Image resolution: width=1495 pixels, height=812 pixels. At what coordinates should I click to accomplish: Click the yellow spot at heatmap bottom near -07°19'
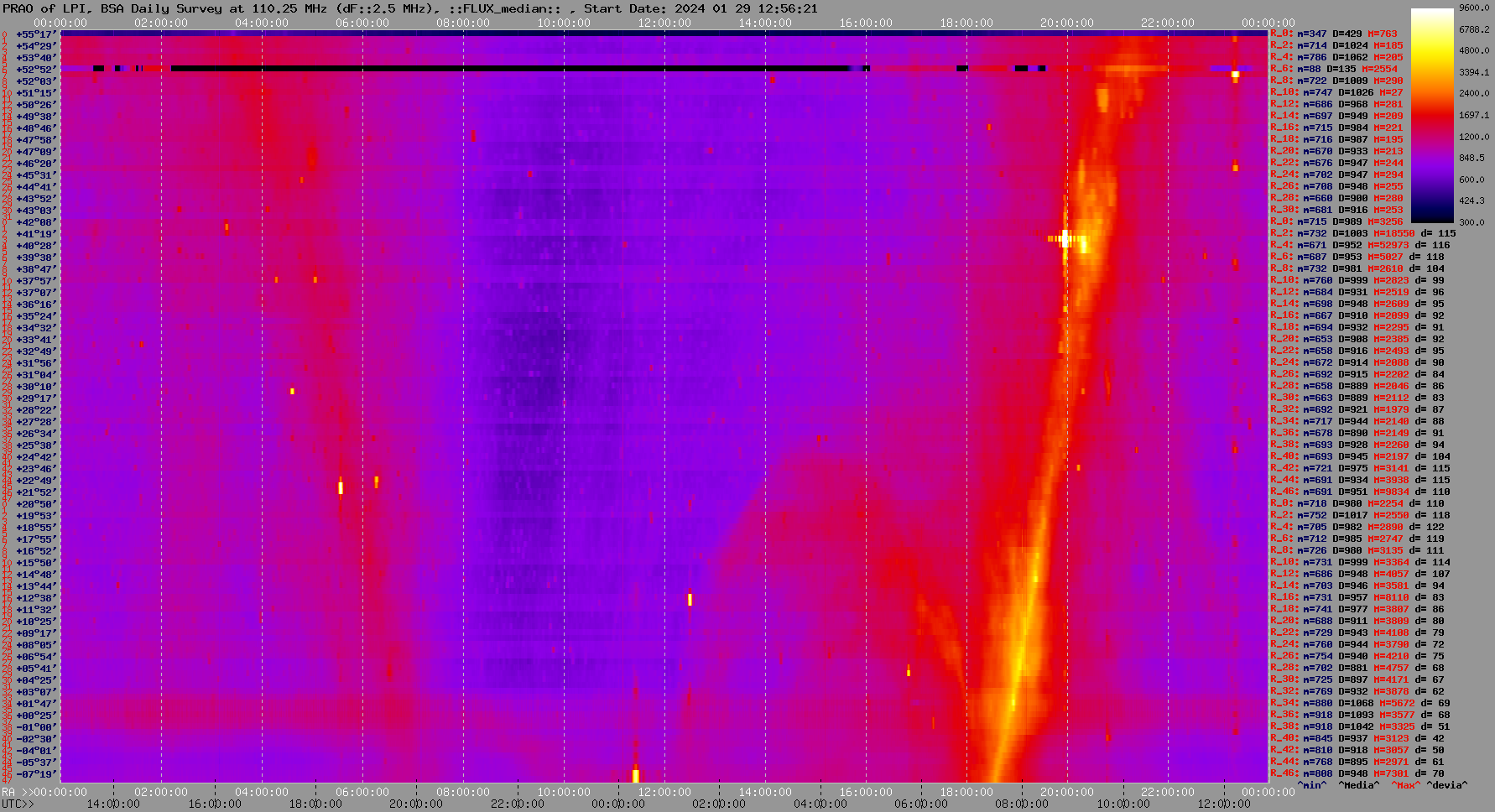point(636,775)
